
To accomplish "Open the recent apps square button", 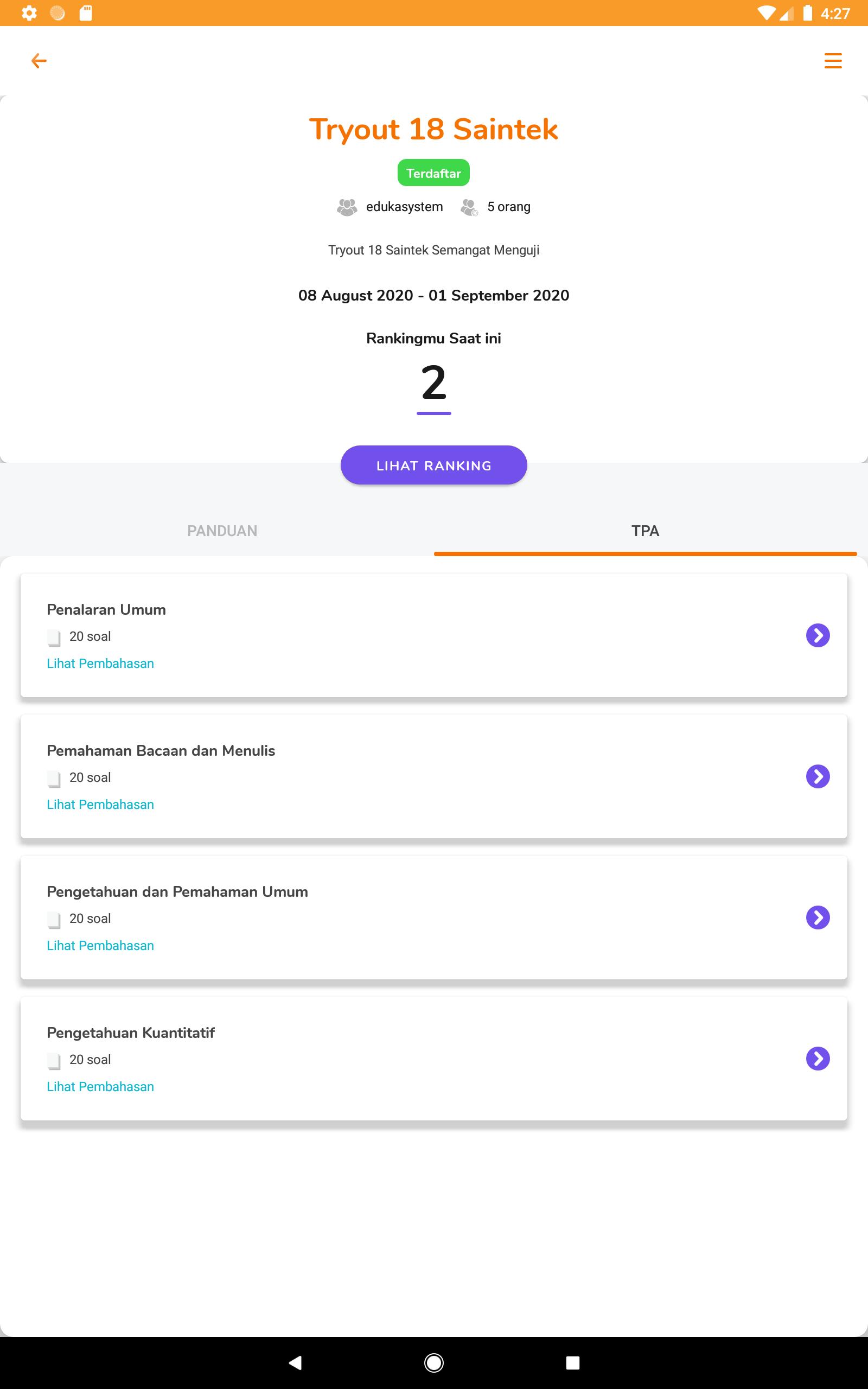I will pyautogui.click(x=572, y=1362).
